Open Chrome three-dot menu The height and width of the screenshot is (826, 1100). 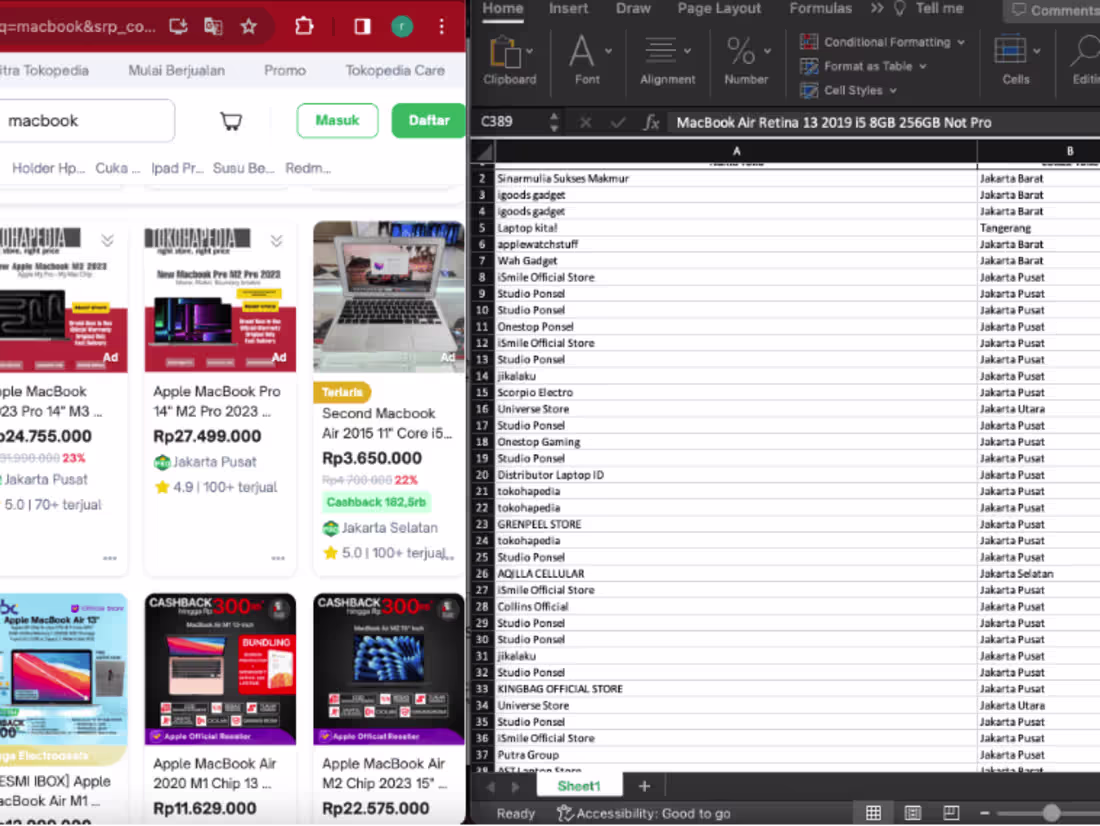point(441,27)
